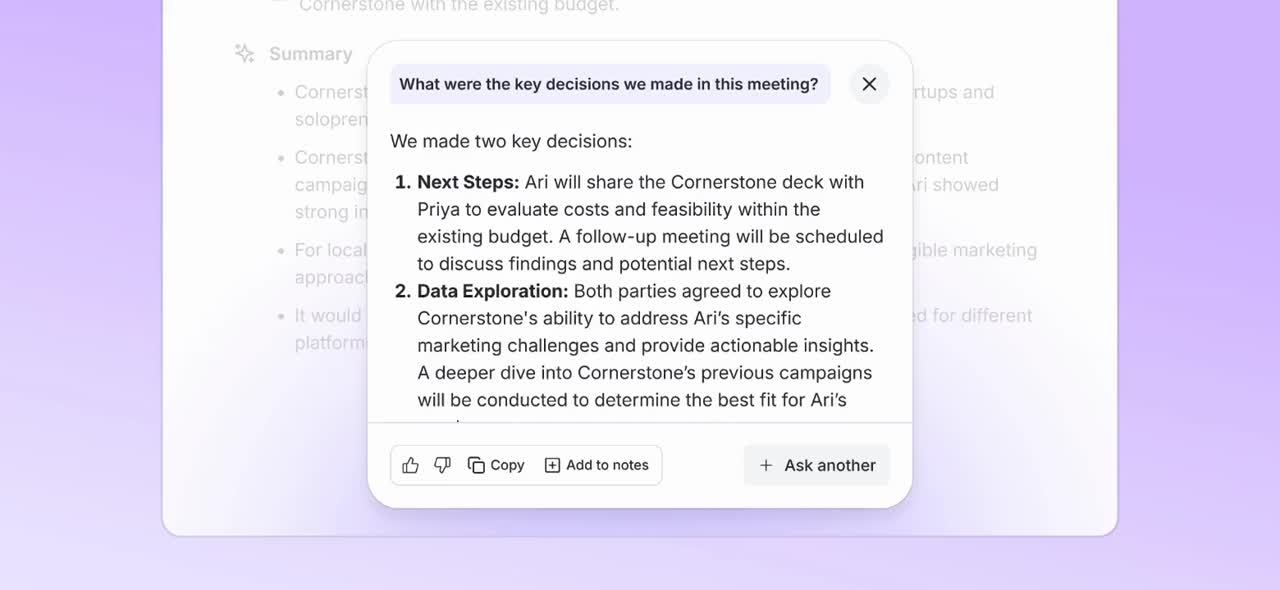The height and width of the screenshot is (590, 1280).
Task: Give the answer a thumbs up
Action: point(410,465)
